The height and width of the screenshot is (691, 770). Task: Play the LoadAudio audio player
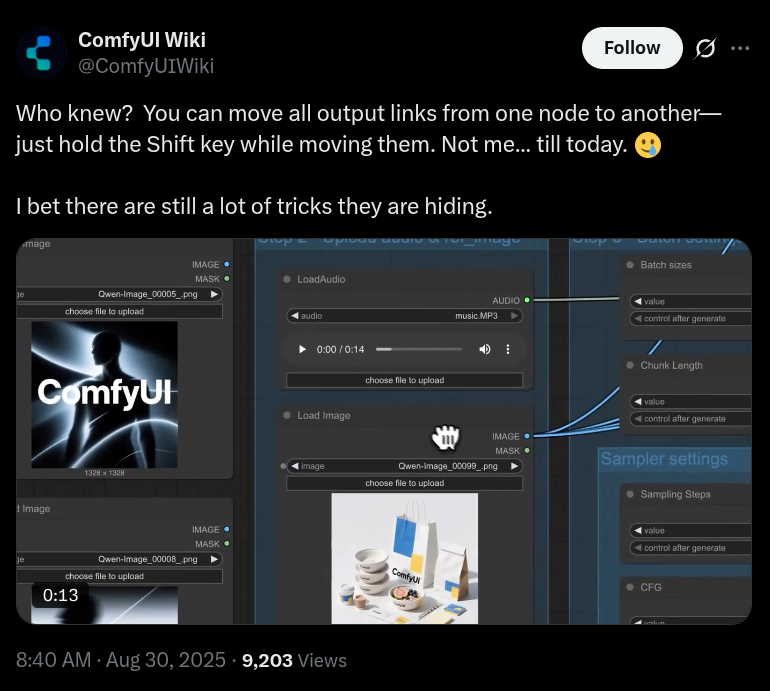coord(302,349)
